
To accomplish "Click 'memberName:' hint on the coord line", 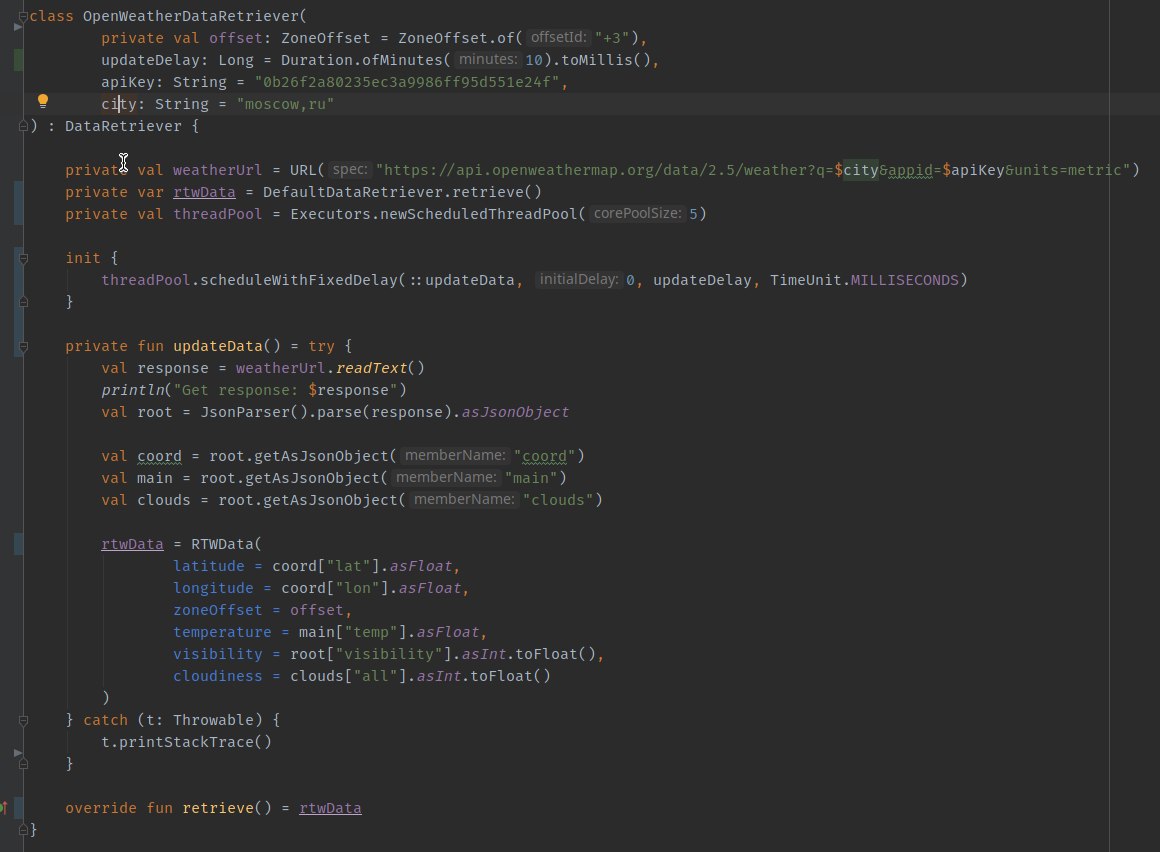I will coord(455,455).
